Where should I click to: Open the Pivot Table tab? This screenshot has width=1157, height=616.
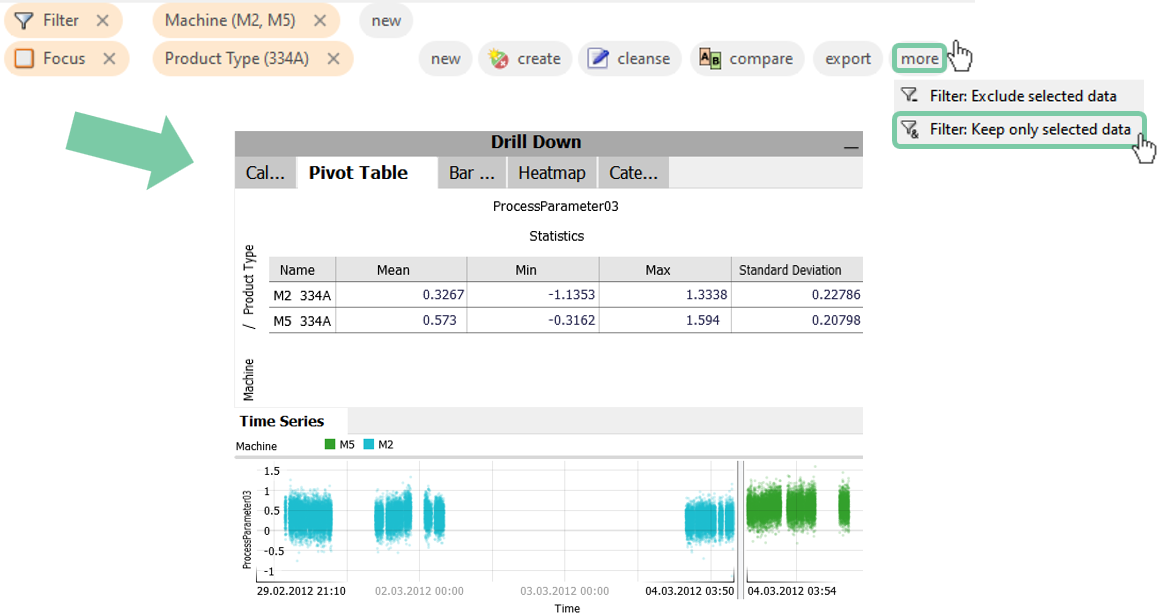pos(358,173)
